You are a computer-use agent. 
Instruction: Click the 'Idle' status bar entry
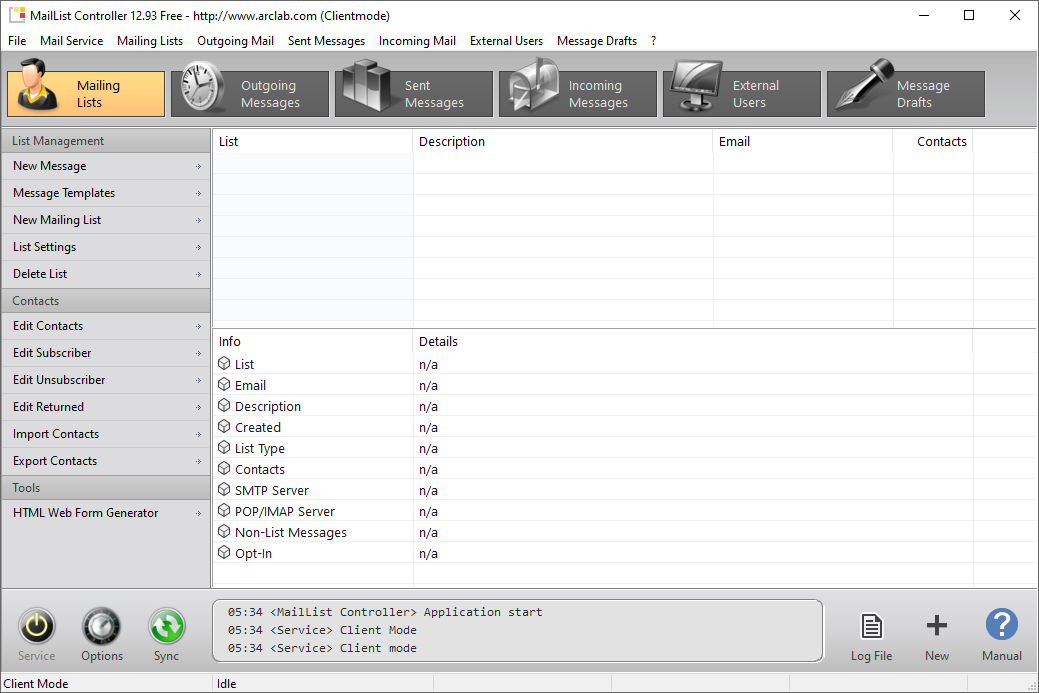pos(227,684)
